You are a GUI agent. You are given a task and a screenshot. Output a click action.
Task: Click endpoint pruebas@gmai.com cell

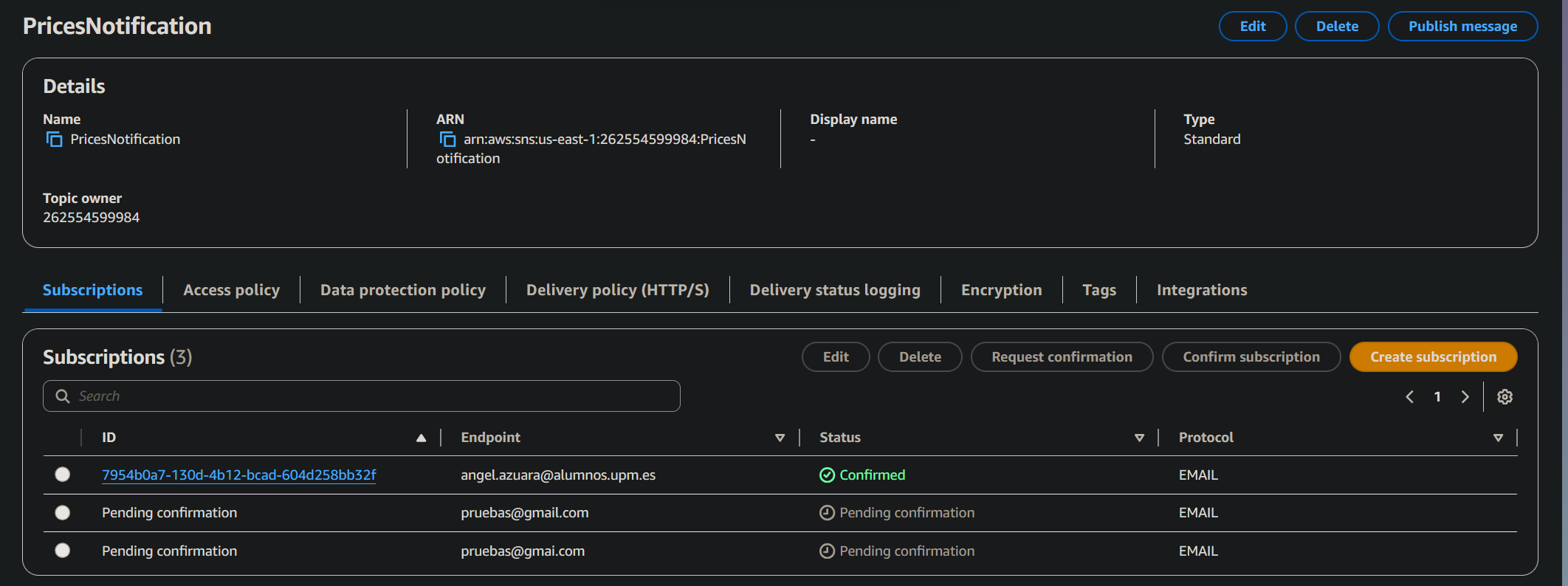pos(523,551)
